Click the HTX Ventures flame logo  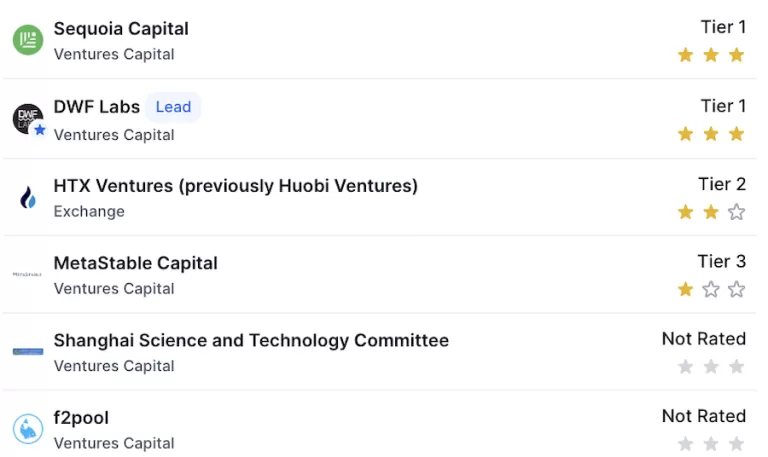coord(28,197)
